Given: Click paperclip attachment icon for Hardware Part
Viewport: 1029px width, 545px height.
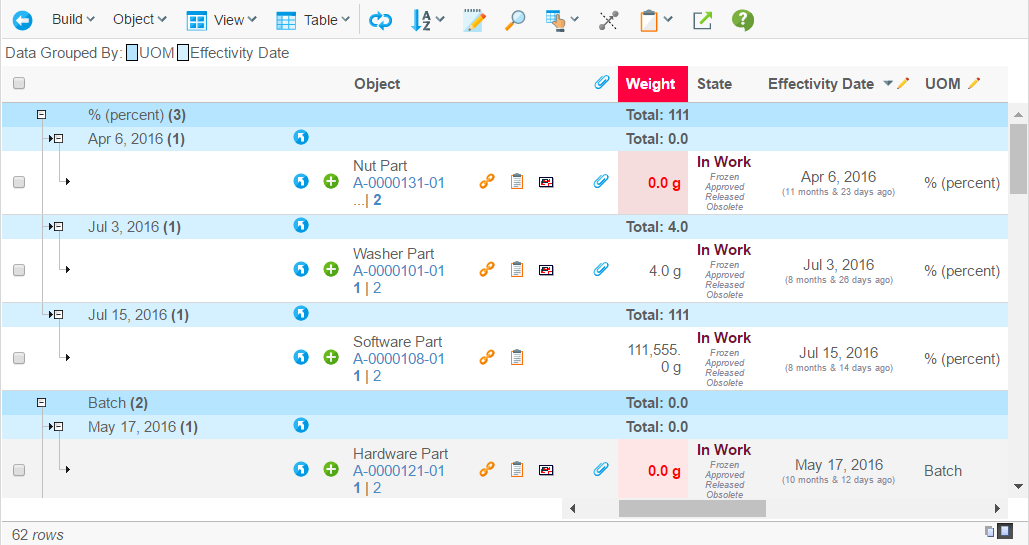Looking at the screenshot, I should tap(601, 469).
